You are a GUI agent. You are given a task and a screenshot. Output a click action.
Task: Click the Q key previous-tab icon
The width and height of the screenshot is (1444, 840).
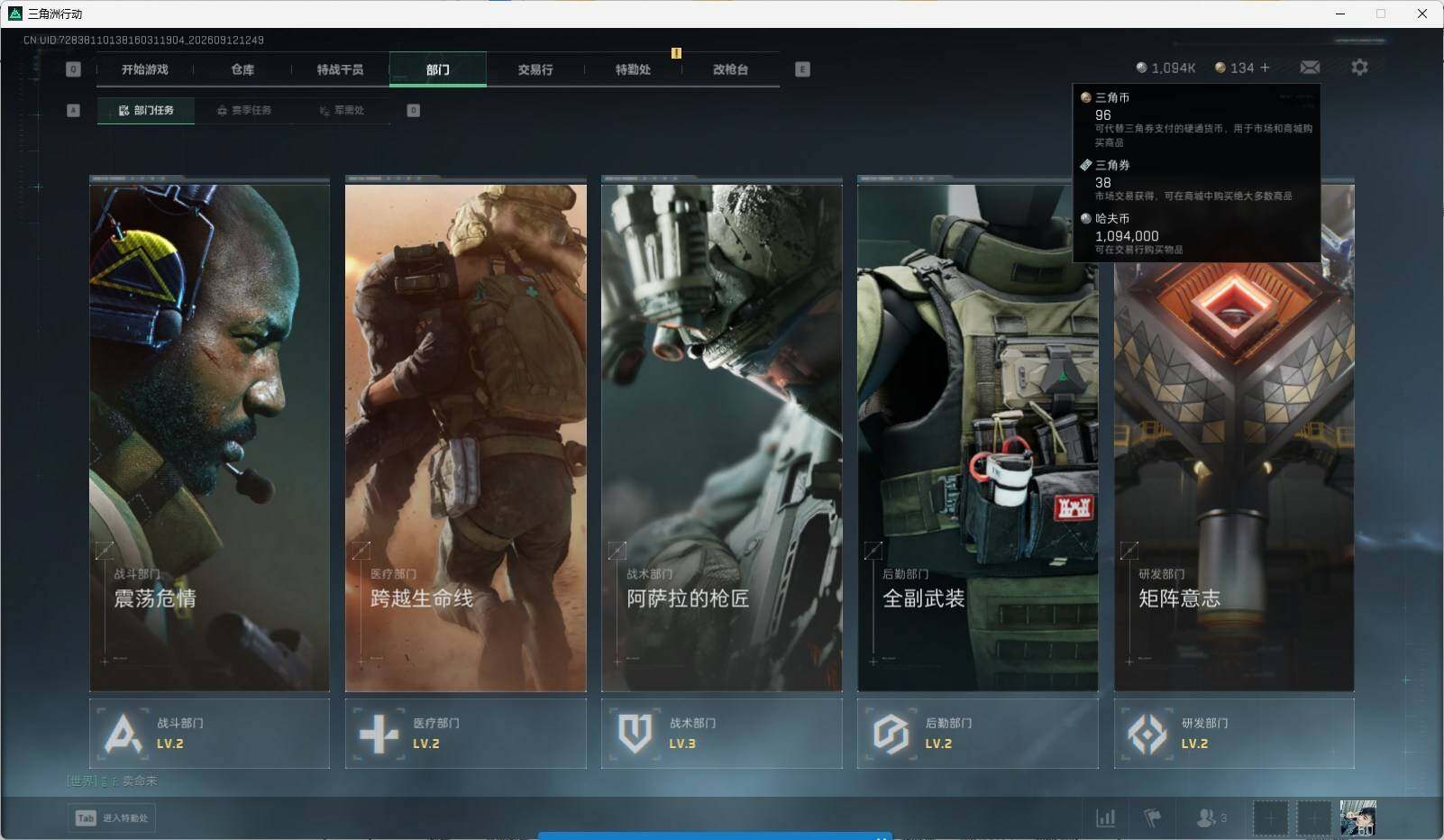click(x=74, y=69)
